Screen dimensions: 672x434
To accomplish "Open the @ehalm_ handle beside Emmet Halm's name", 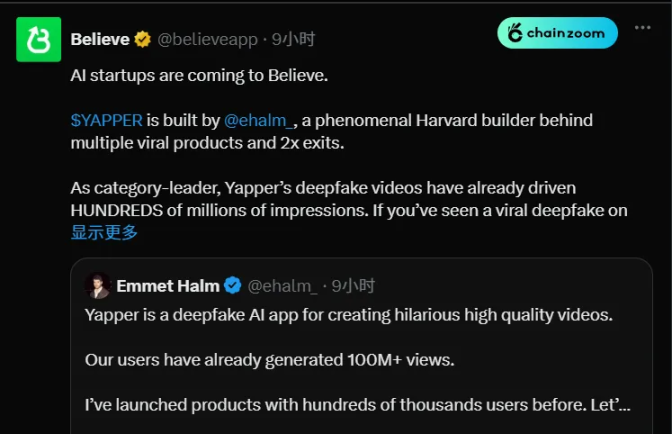I will pos(282,286).
